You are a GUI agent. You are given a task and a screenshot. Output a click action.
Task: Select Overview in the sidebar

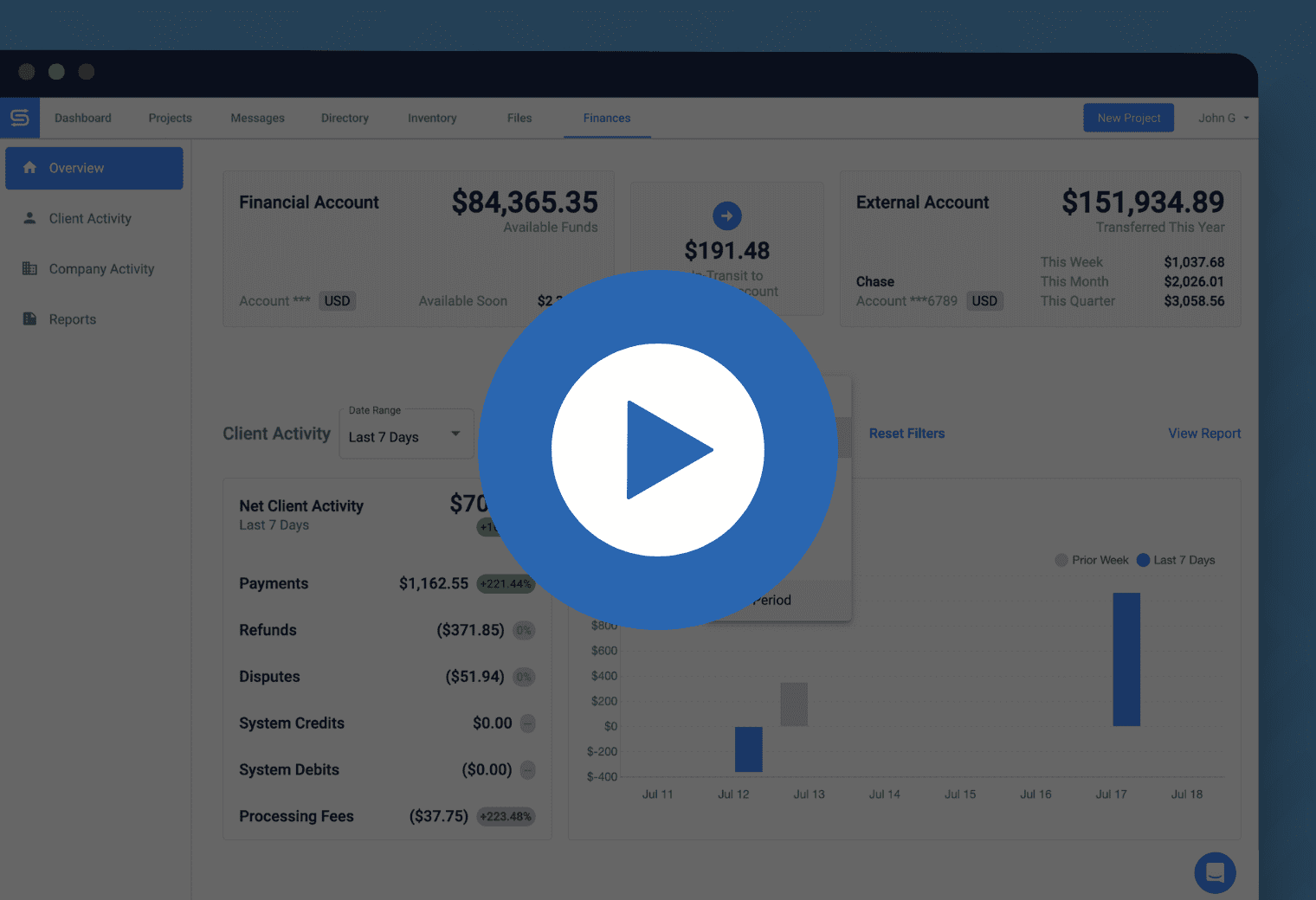94,168
